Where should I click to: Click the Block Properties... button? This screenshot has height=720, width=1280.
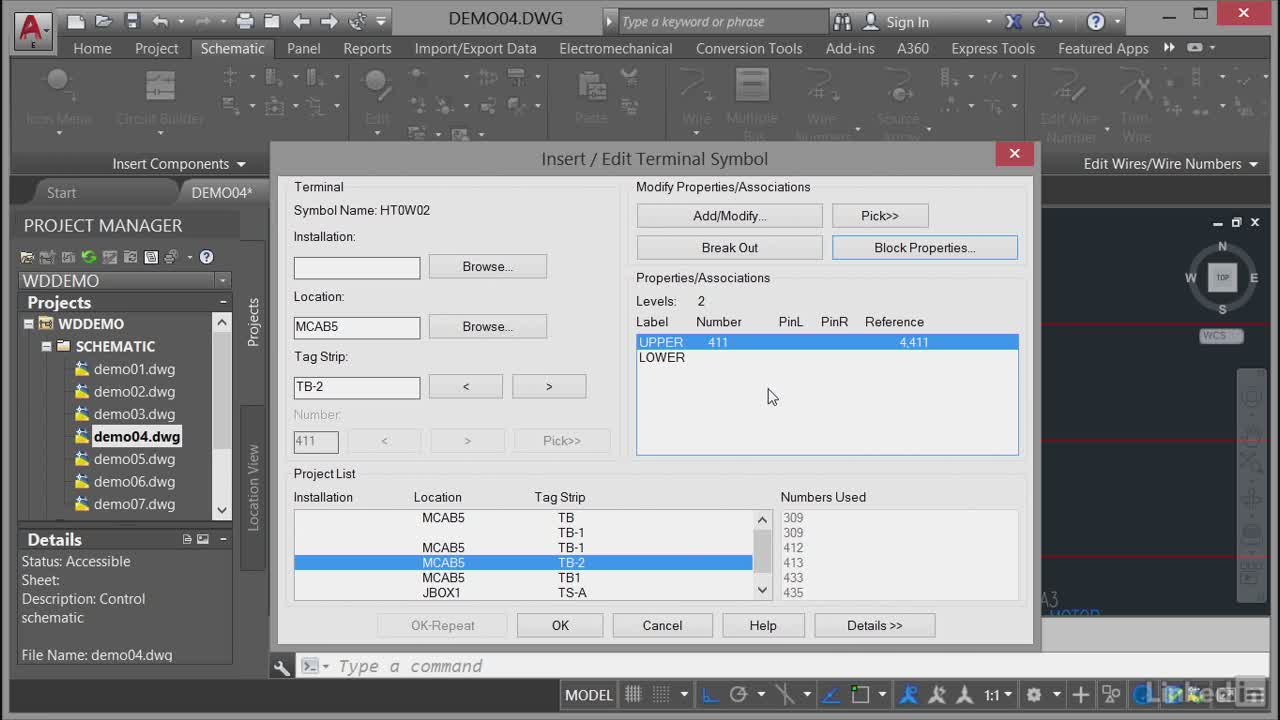click(924, 247)
